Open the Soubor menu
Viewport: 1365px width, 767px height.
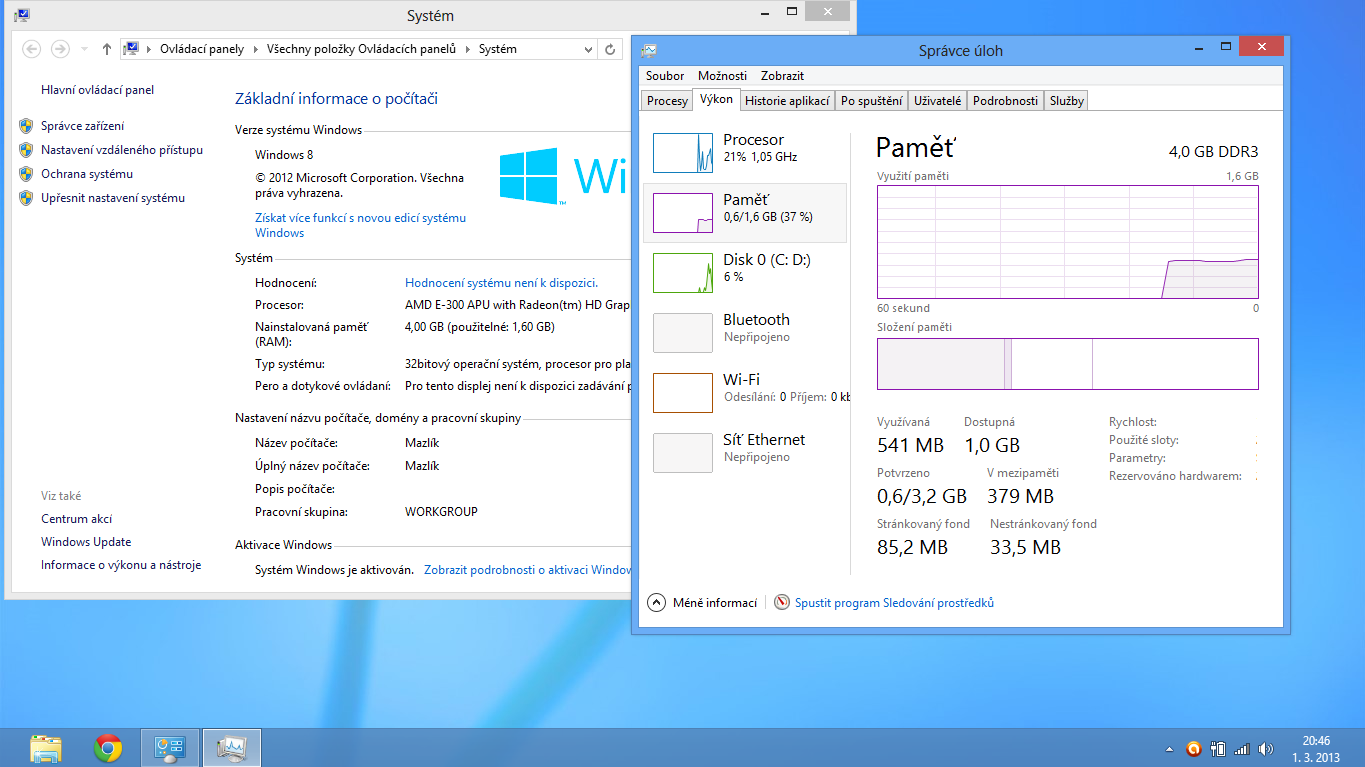point(665,76)
